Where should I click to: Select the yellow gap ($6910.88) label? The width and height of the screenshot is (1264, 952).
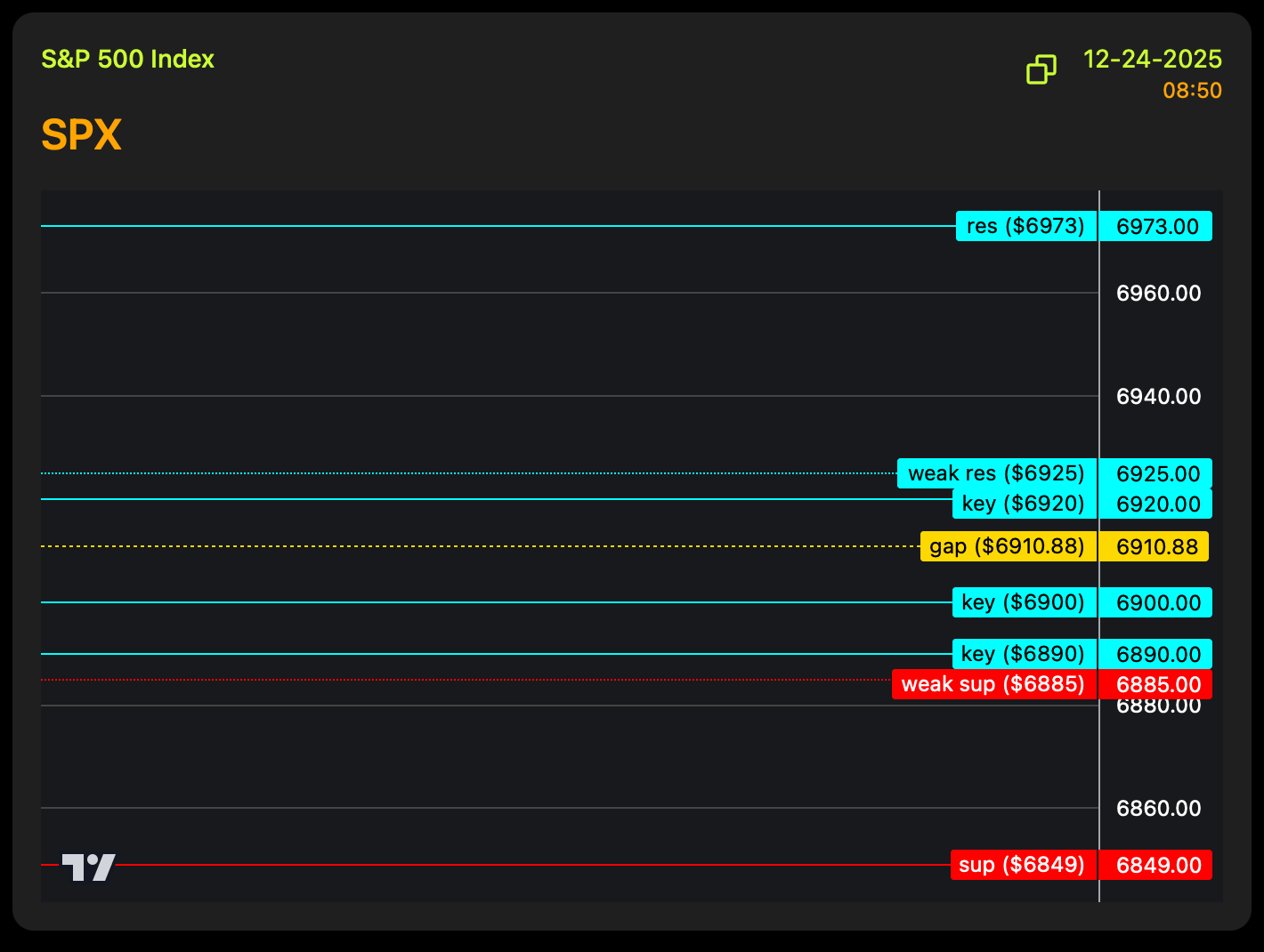pyautogui.click(x=1008, y=546)
